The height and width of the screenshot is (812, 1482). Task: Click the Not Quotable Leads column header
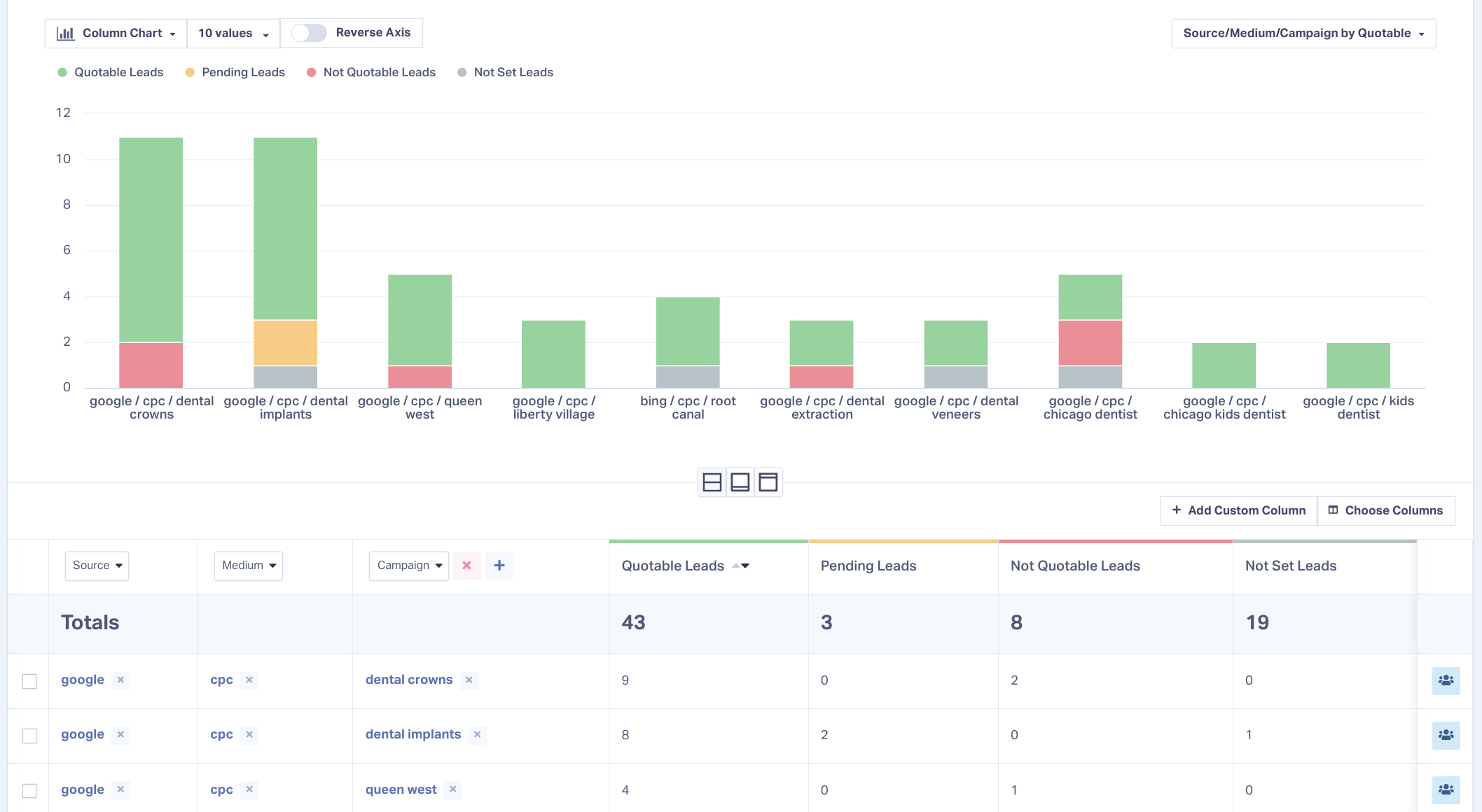tap(1075, 566)
